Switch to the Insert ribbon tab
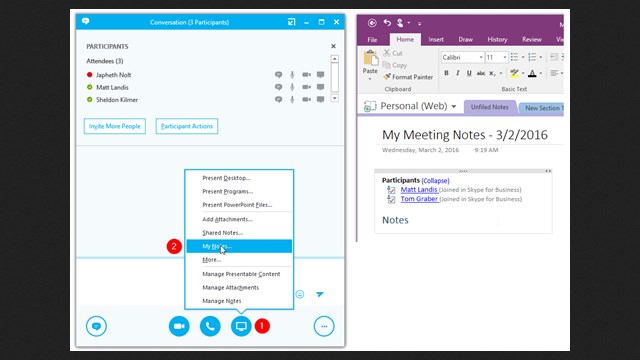 pyautogui.click(x=436, y=40)
